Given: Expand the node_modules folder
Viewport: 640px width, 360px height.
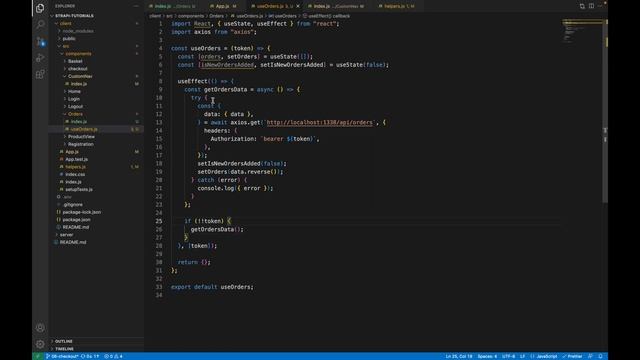Looking at the screenshot, I should (x=78, y=31).
